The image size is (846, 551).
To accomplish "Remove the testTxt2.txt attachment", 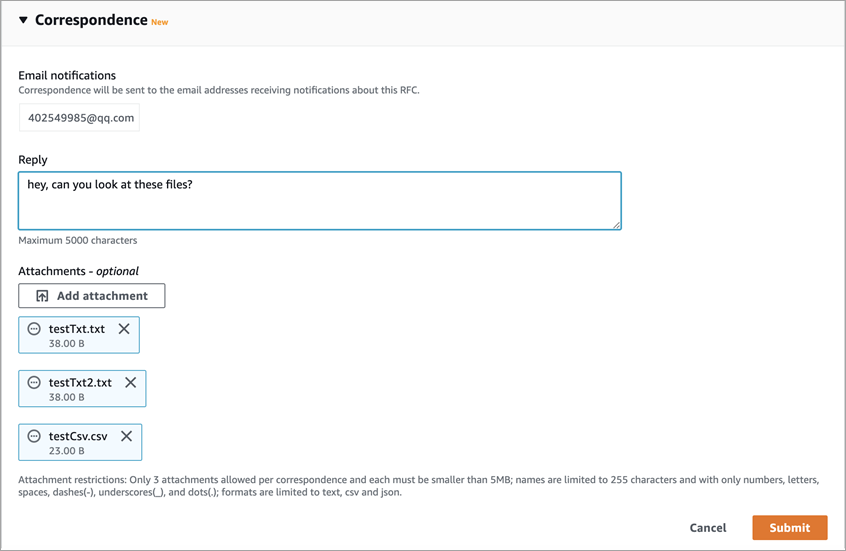I will [x=131, y=383].
